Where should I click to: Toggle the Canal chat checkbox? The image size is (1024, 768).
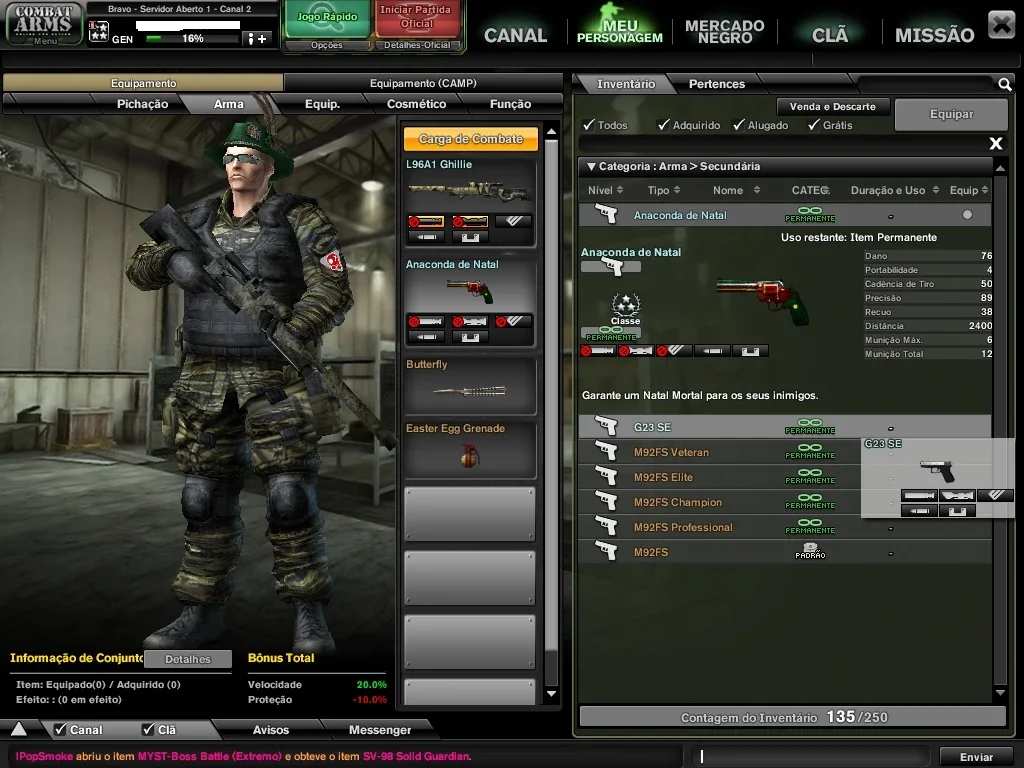(x=60, y=729)
